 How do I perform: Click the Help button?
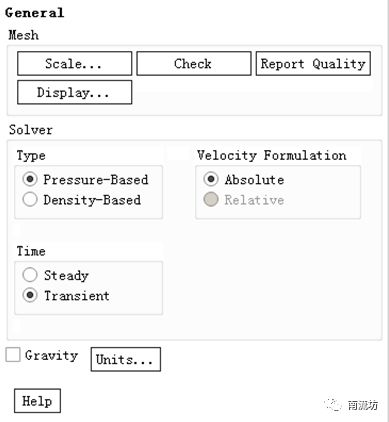point(37,401)
